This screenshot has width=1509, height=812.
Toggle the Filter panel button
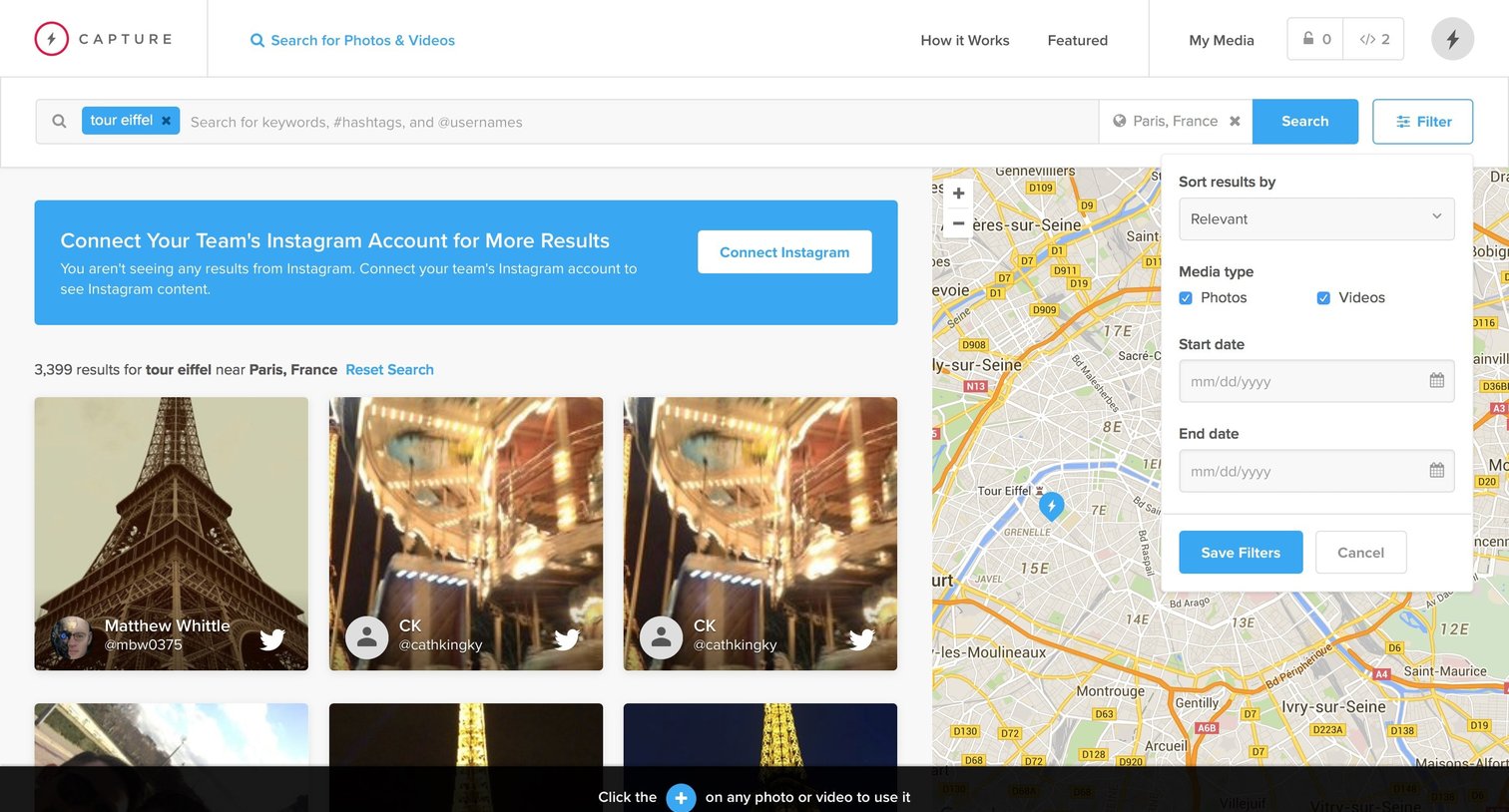[1422, 122]
